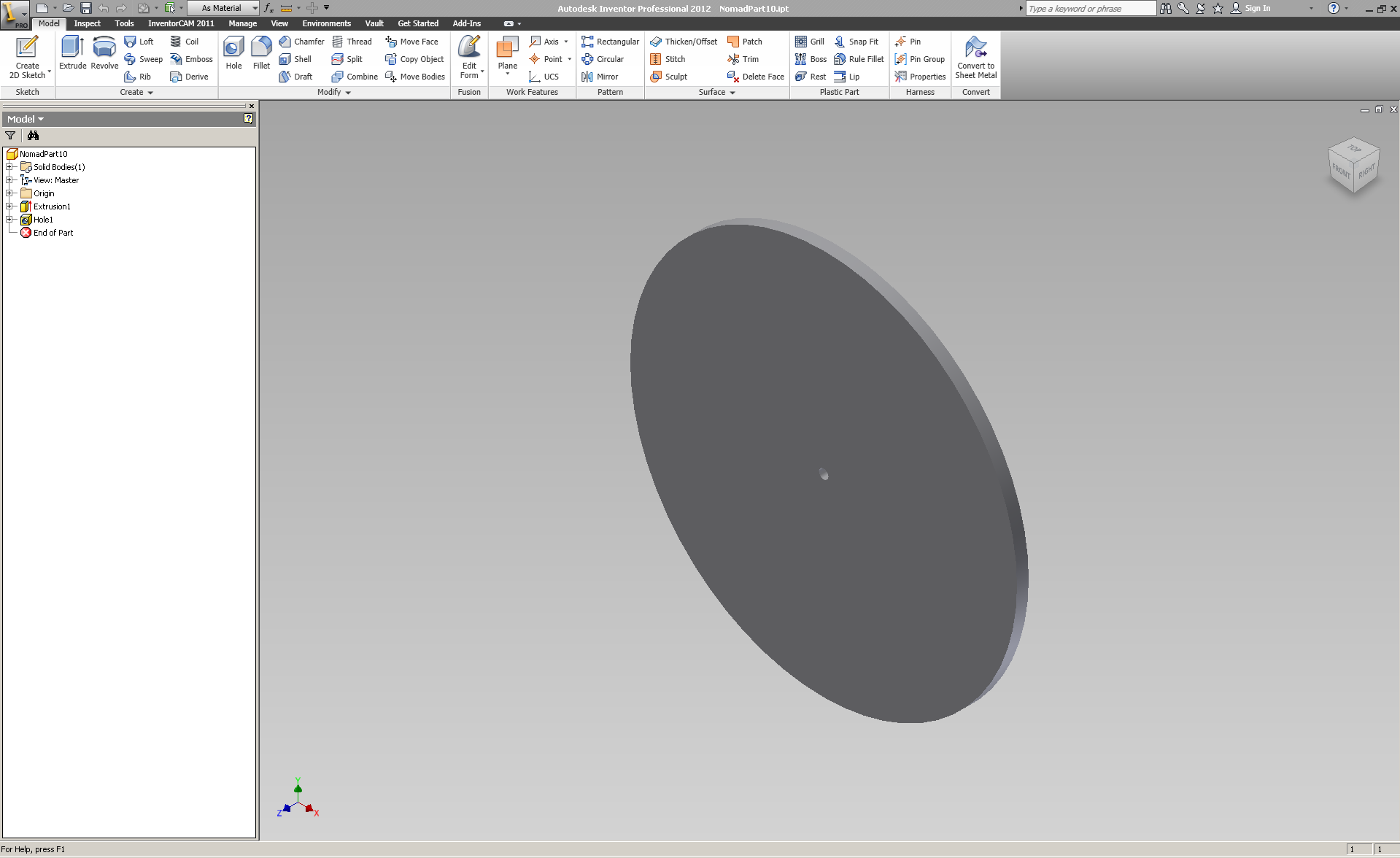Select the Extrude tool
Image resolution: width=1400 pixels, height=858 pixels.
[x=72, y=53]
